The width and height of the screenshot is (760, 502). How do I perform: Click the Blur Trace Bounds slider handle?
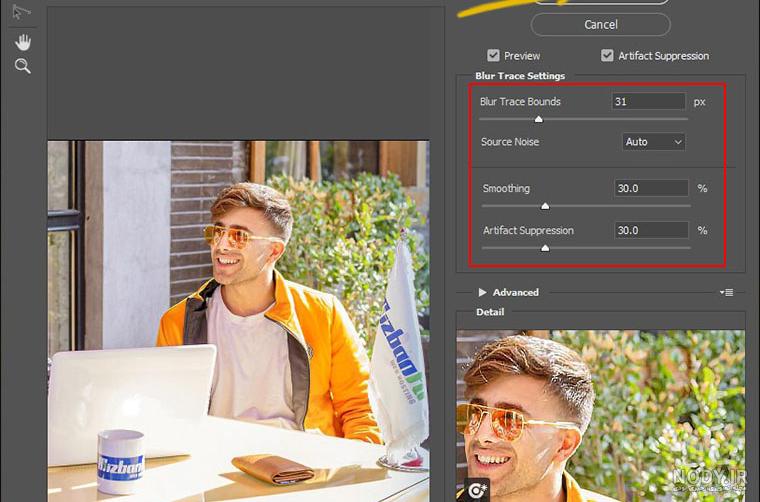coord(538,119)
